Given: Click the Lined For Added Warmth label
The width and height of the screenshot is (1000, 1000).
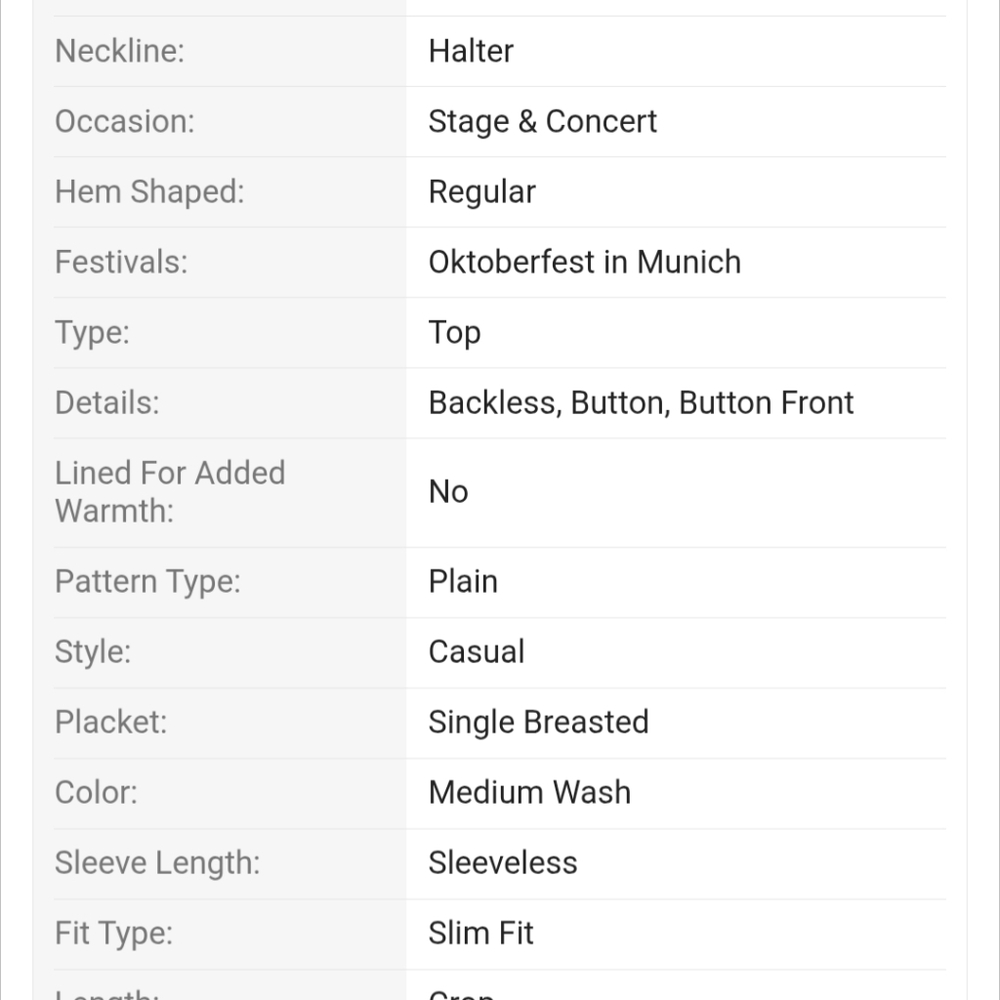Looking at the screenshot, I should click(170, 492).
